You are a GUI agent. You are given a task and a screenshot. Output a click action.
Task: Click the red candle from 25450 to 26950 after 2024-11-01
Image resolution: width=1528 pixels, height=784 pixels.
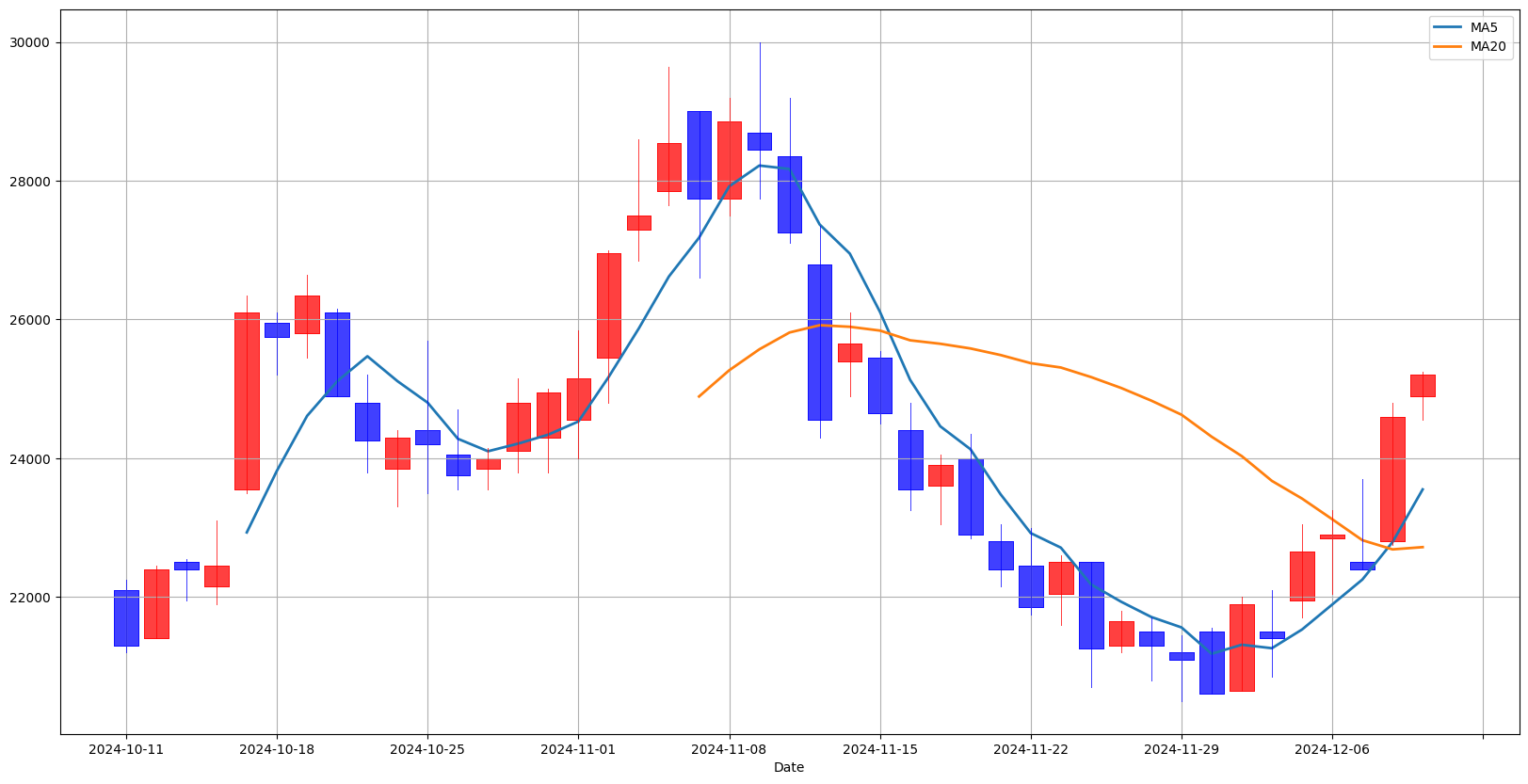pos(609,305)
